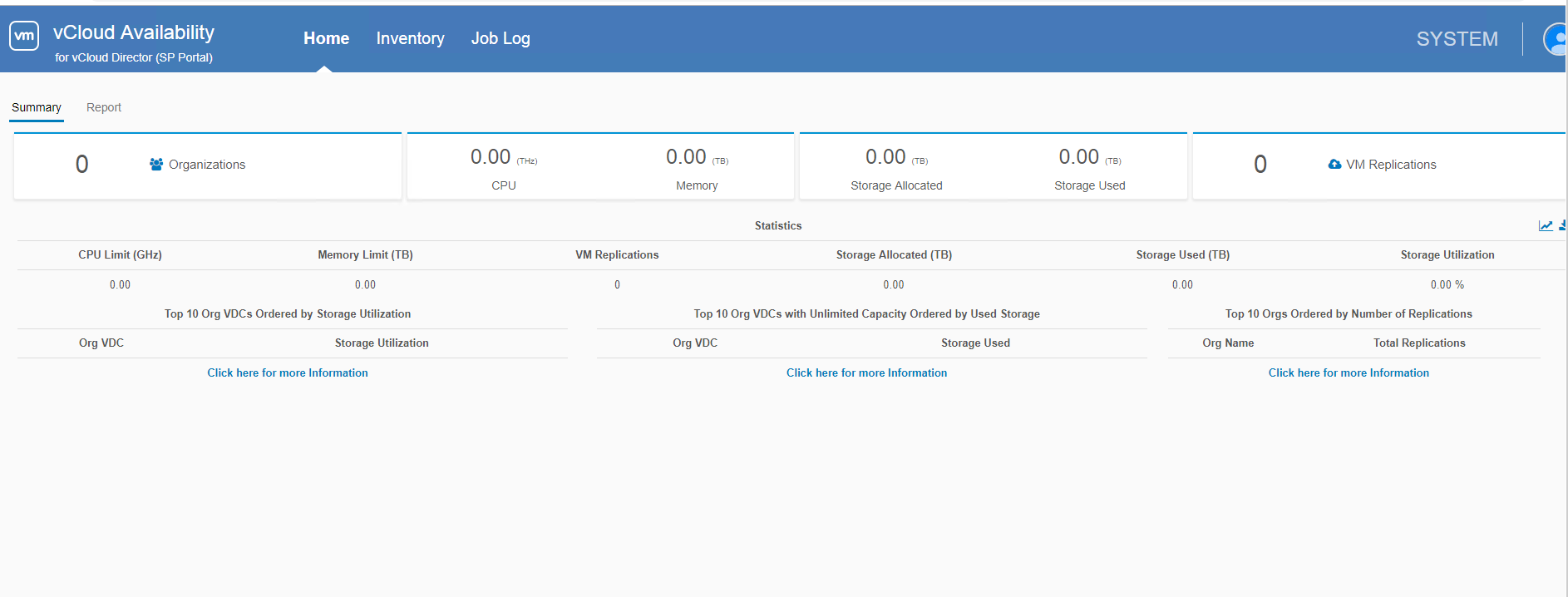Click the VM Replications cloud upload icon
This screenshot has height=597, width=1568.
(x=1334, y=165)
